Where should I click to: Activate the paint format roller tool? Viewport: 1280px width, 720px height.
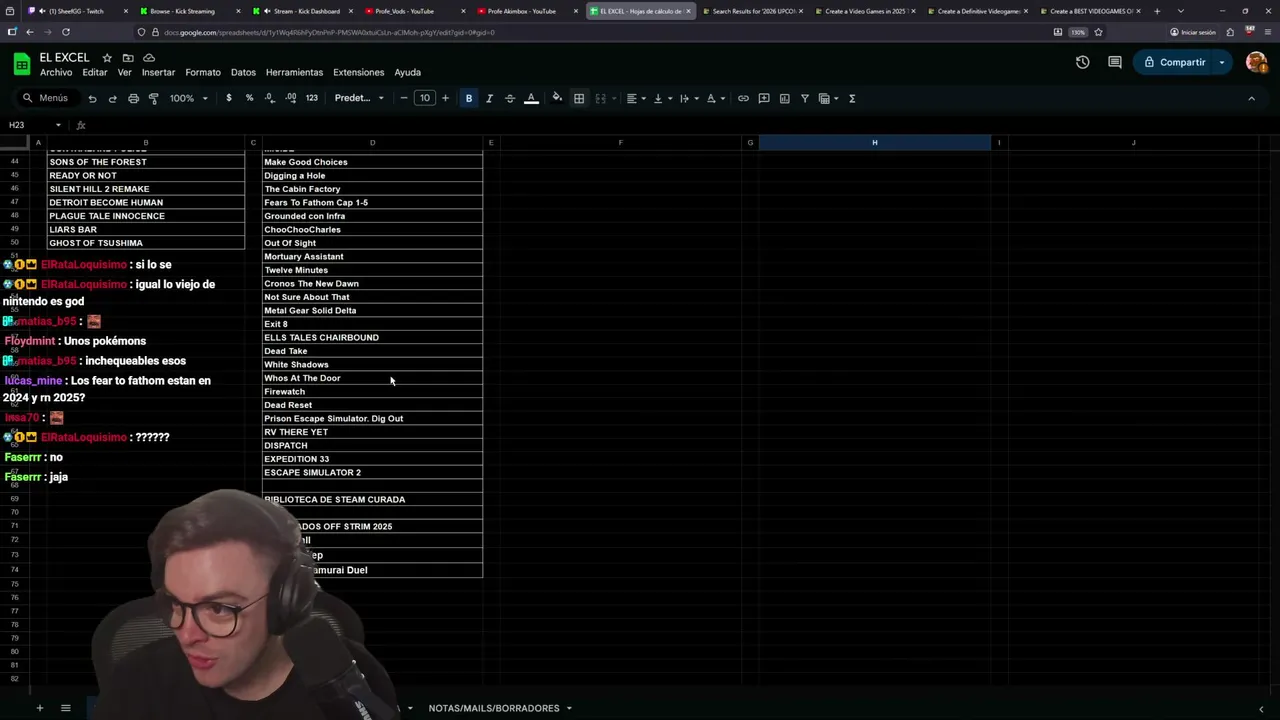point(153,98)
